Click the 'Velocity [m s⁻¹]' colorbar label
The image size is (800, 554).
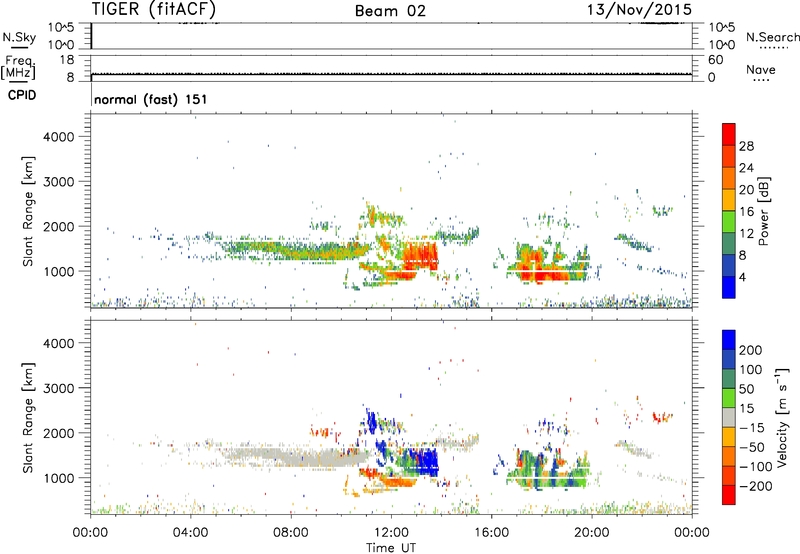coord(782,417)
